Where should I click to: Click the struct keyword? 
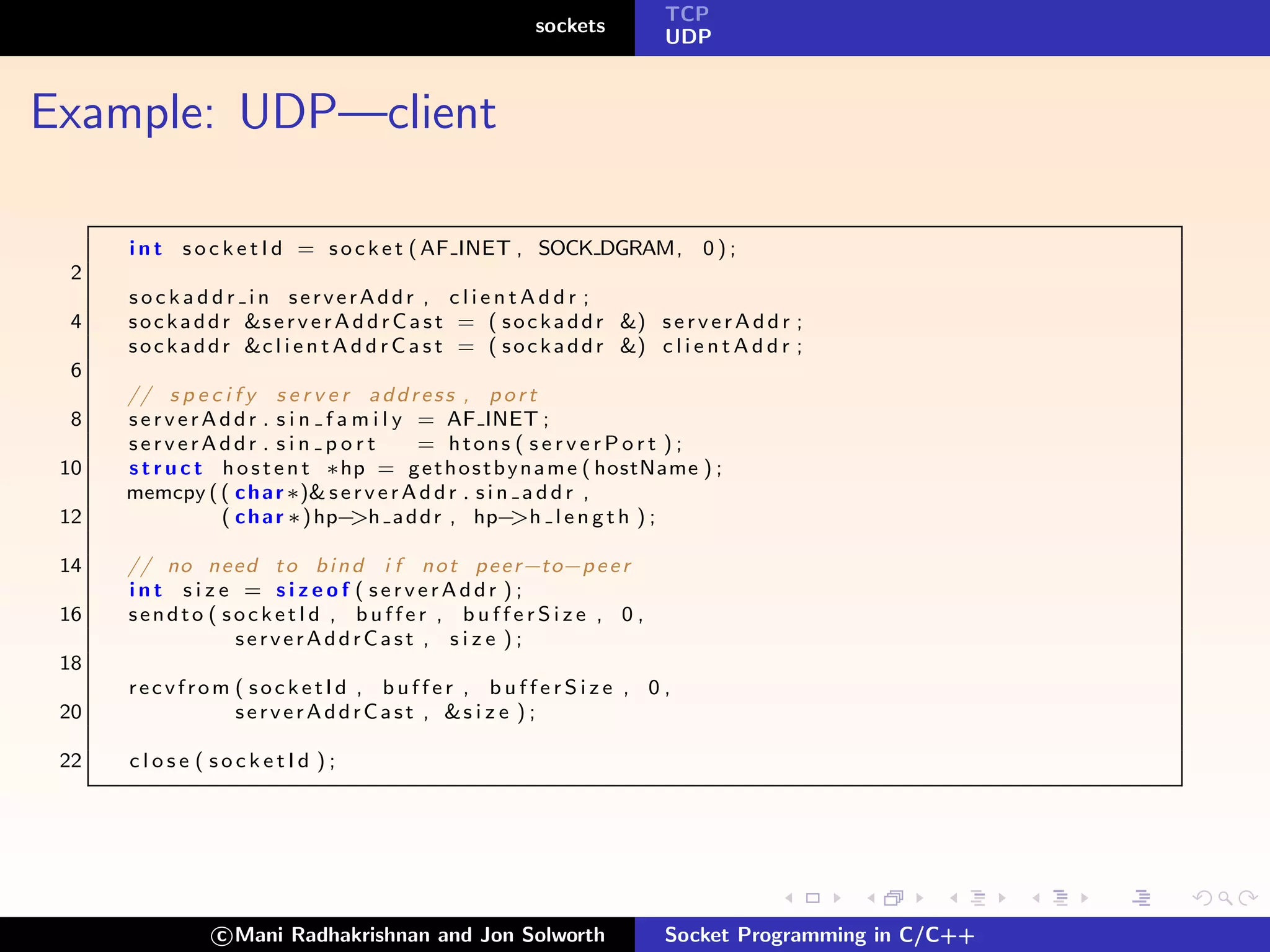[166, 468]
